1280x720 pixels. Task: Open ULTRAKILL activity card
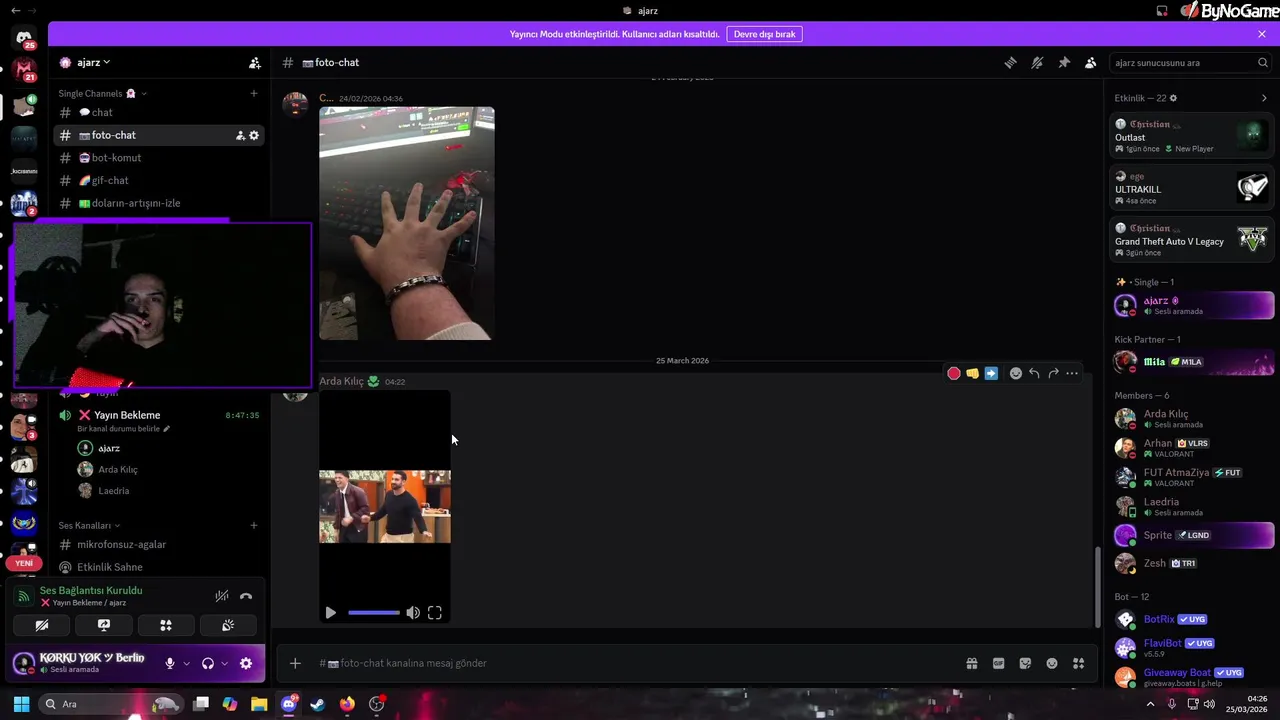1192,188
